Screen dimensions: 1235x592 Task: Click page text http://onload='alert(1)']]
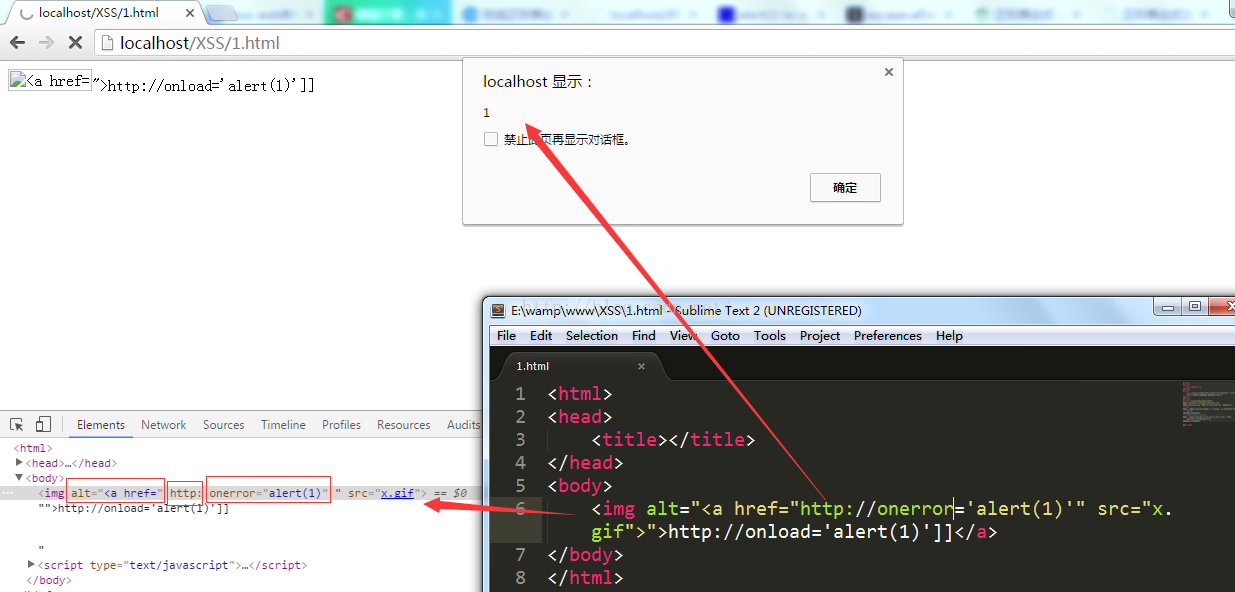click(x=211, y=86)
